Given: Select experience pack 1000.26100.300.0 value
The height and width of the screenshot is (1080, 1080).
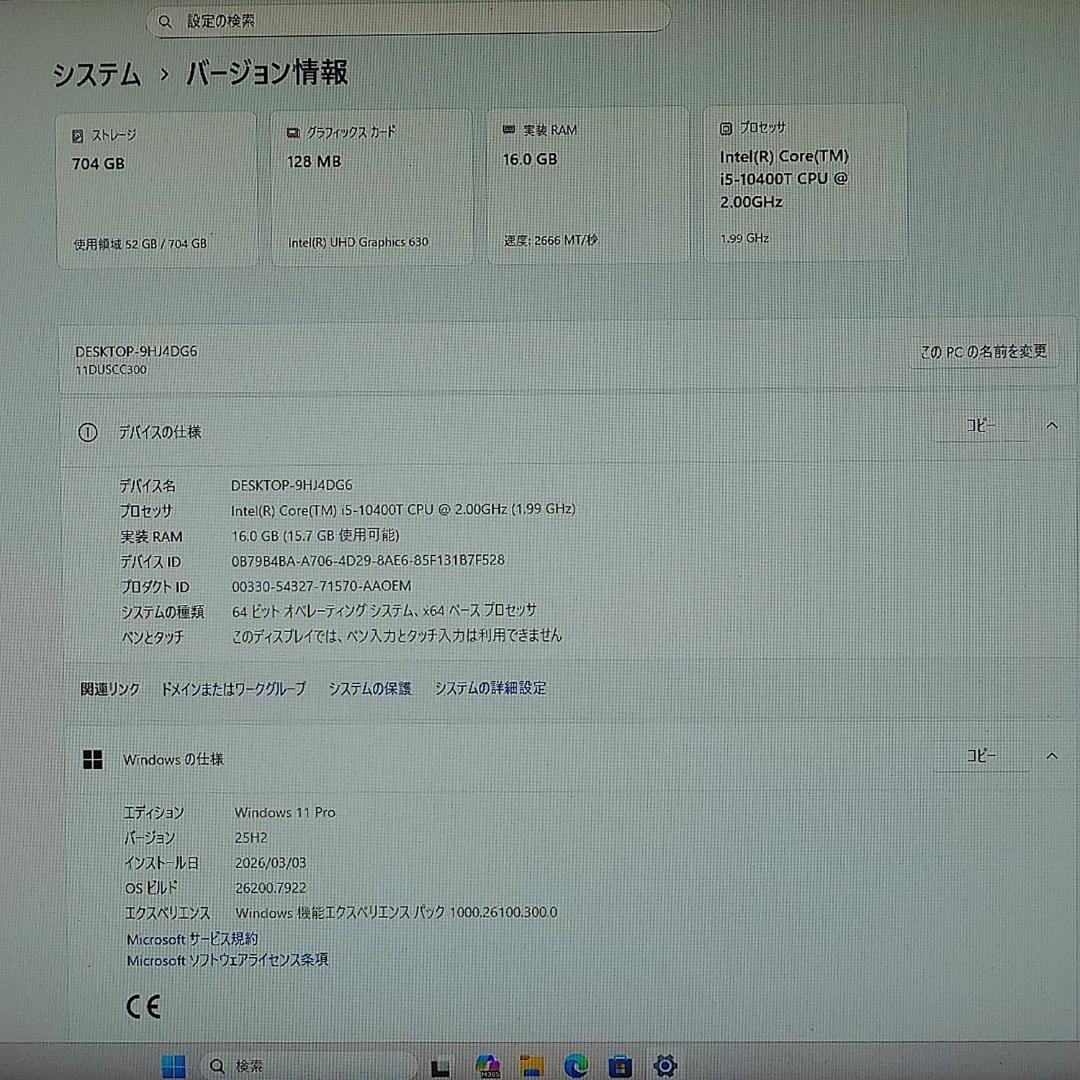Looking at the screenshot, I should (x=396, y=913).
